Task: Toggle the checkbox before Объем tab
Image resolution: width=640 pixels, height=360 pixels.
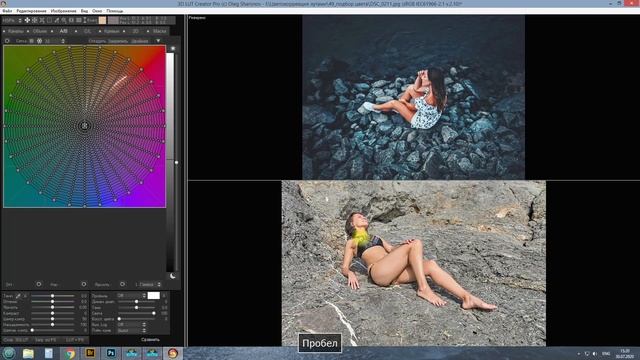Action: (28, 31)
